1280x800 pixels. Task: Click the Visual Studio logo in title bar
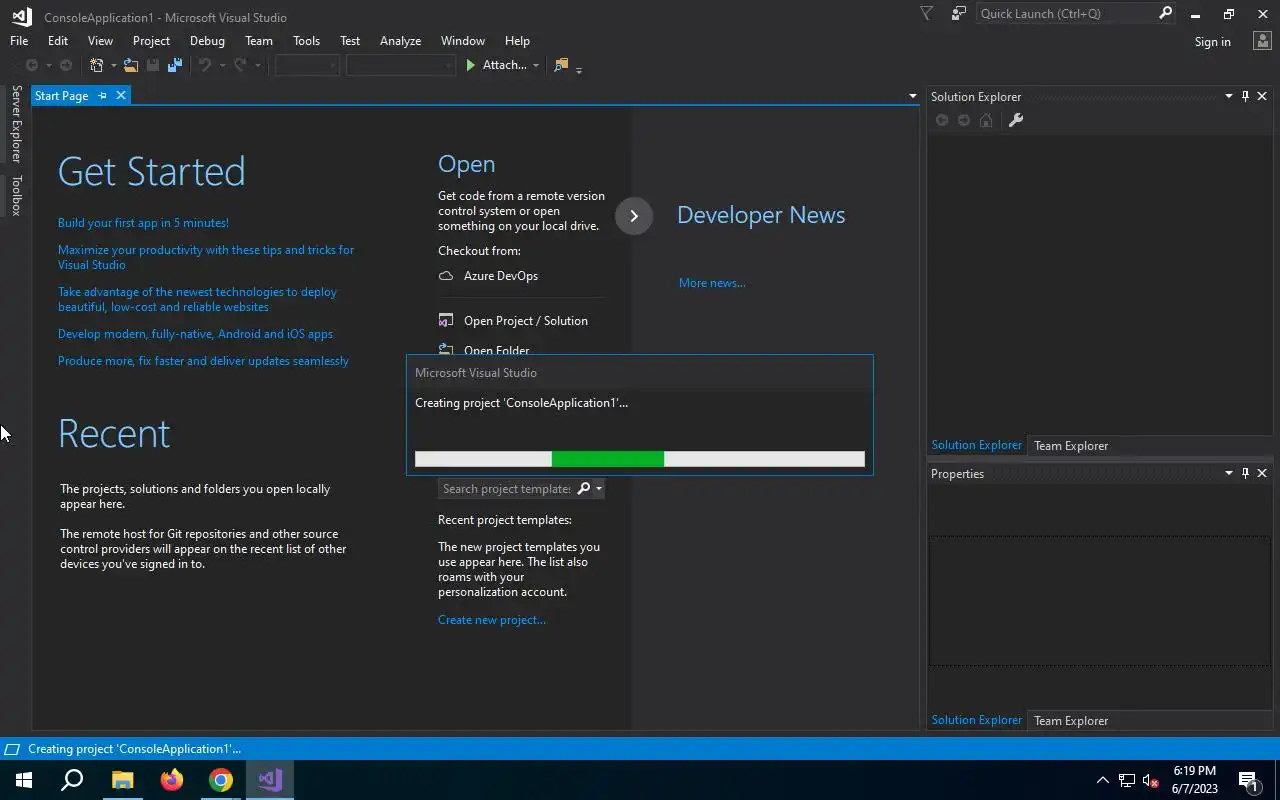(21, 16)
